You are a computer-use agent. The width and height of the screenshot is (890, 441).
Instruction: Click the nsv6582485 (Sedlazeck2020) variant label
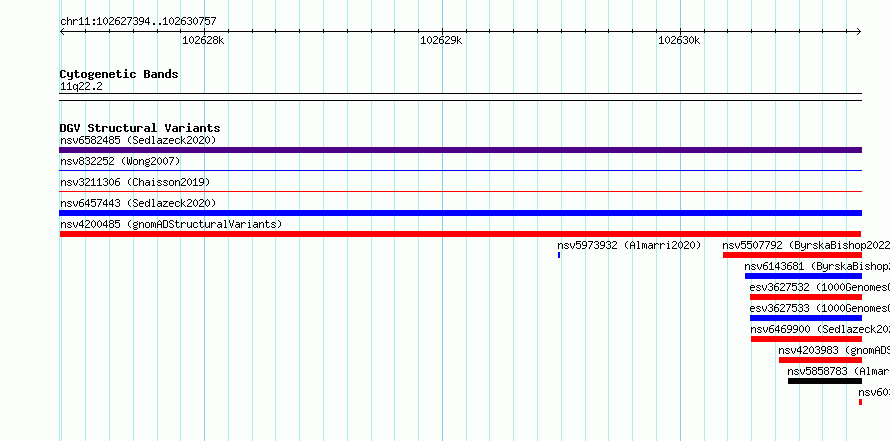(x=138, y=140)
